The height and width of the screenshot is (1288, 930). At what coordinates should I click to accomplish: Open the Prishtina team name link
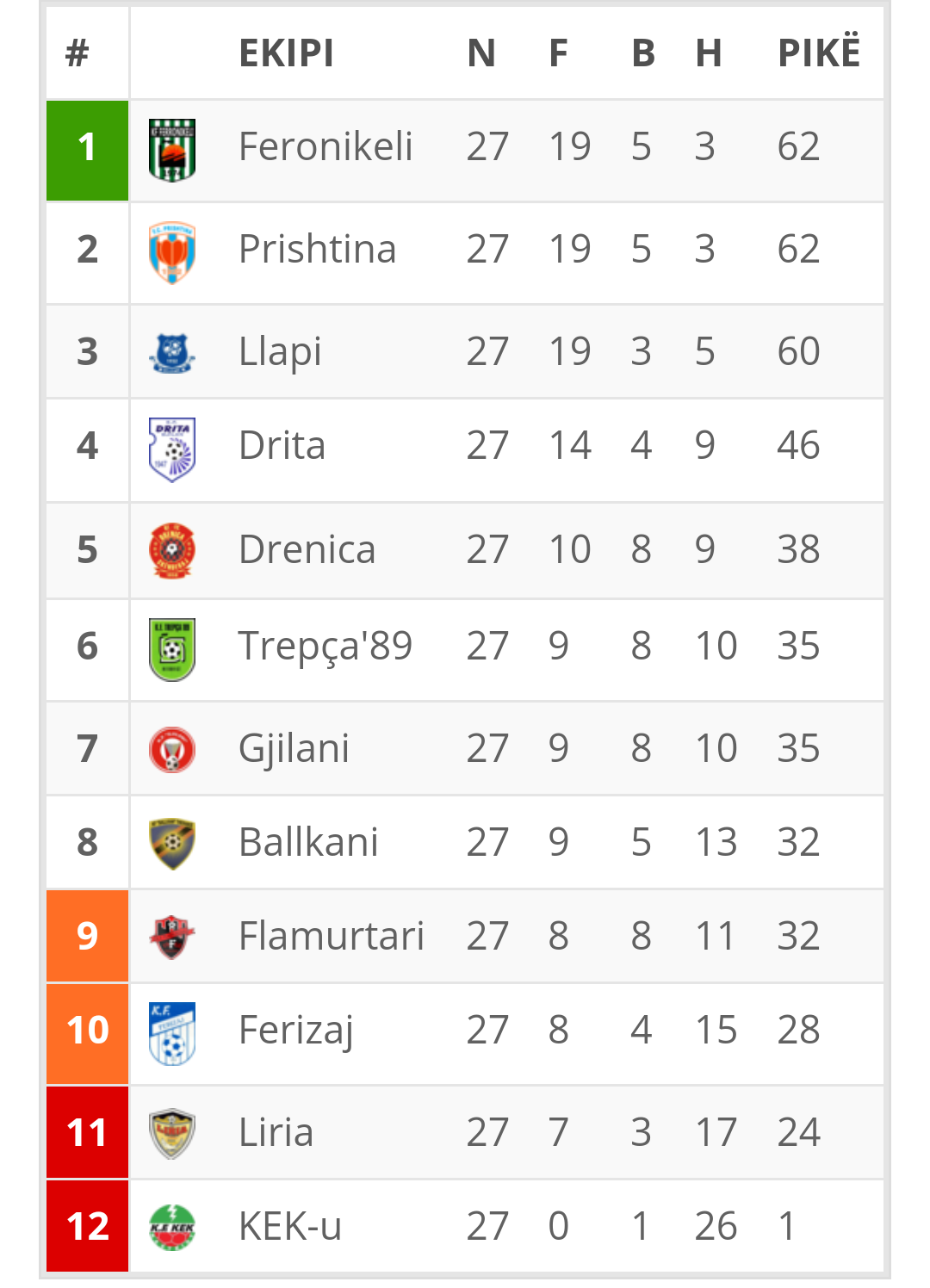pyautogui.click(x=317, y=249)
